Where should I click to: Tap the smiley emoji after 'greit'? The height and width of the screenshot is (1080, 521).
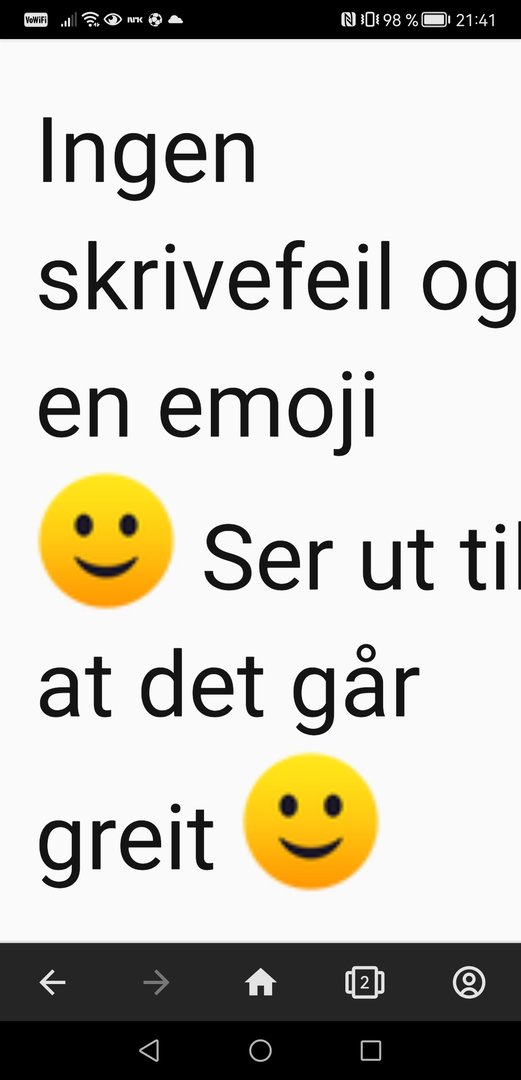[x=311, y=821]
